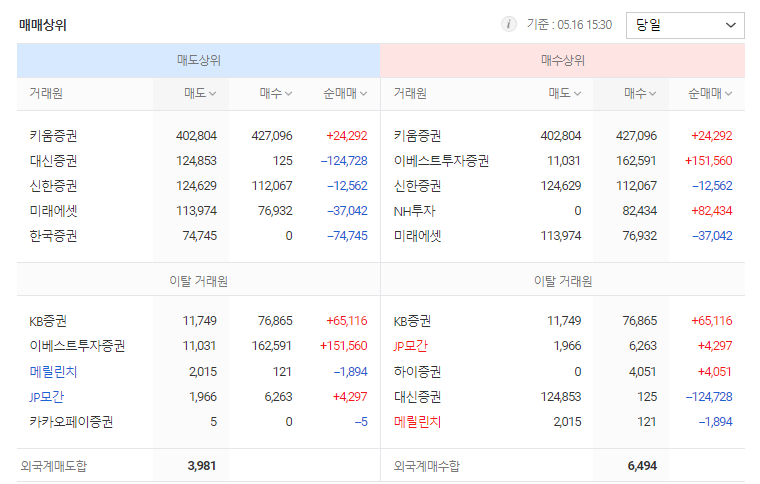Image resolution: width=760 pixels, height=484 pixels.
Task: Open the 당일 period dropdown
Action: [x=685, y=25]
